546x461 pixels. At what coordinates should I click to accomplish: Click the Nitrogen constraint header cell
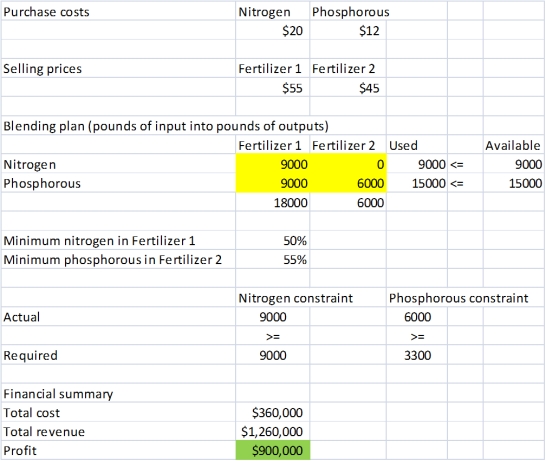[x=295, y=298]
